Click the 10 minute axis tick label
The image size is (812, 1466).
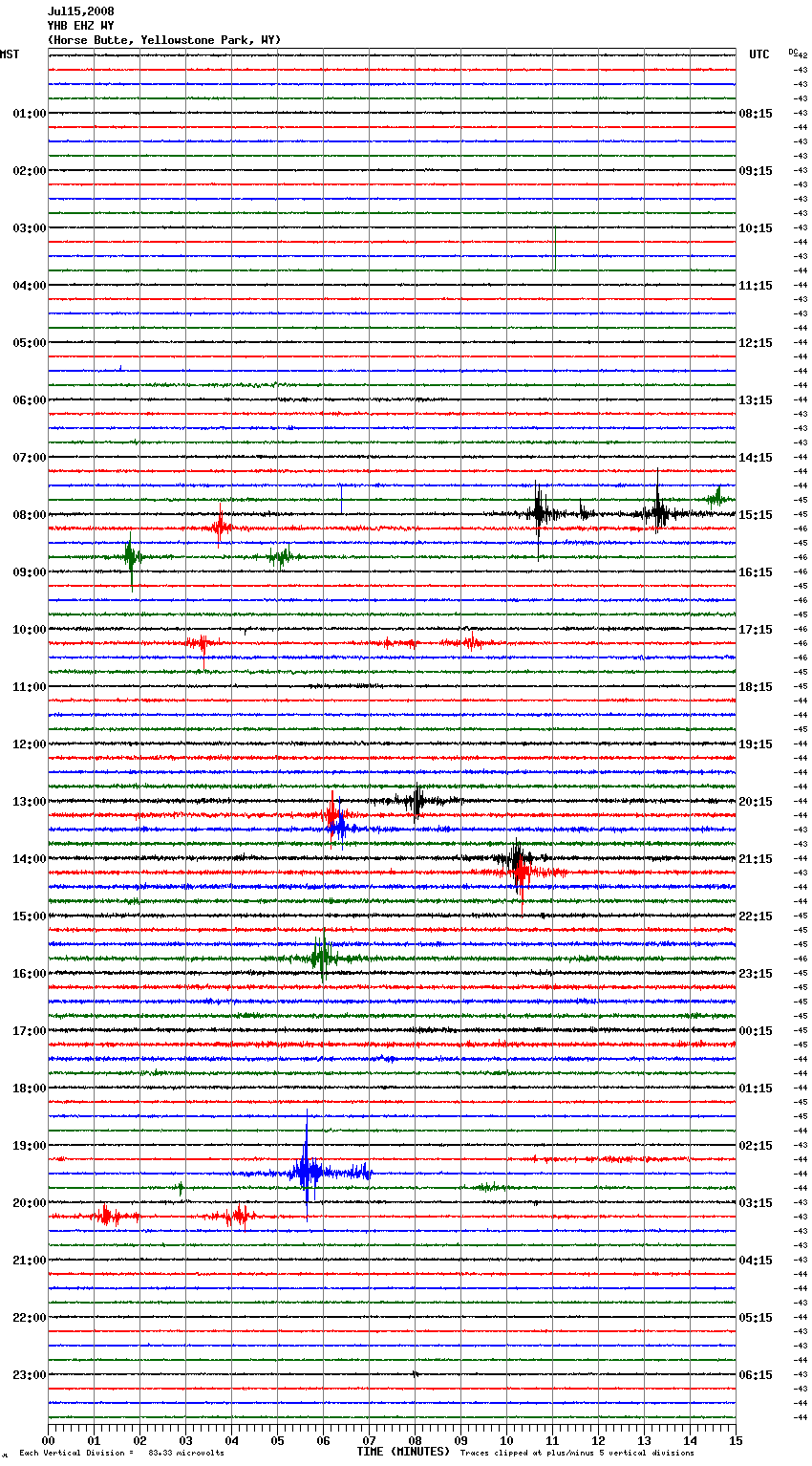506,1441
